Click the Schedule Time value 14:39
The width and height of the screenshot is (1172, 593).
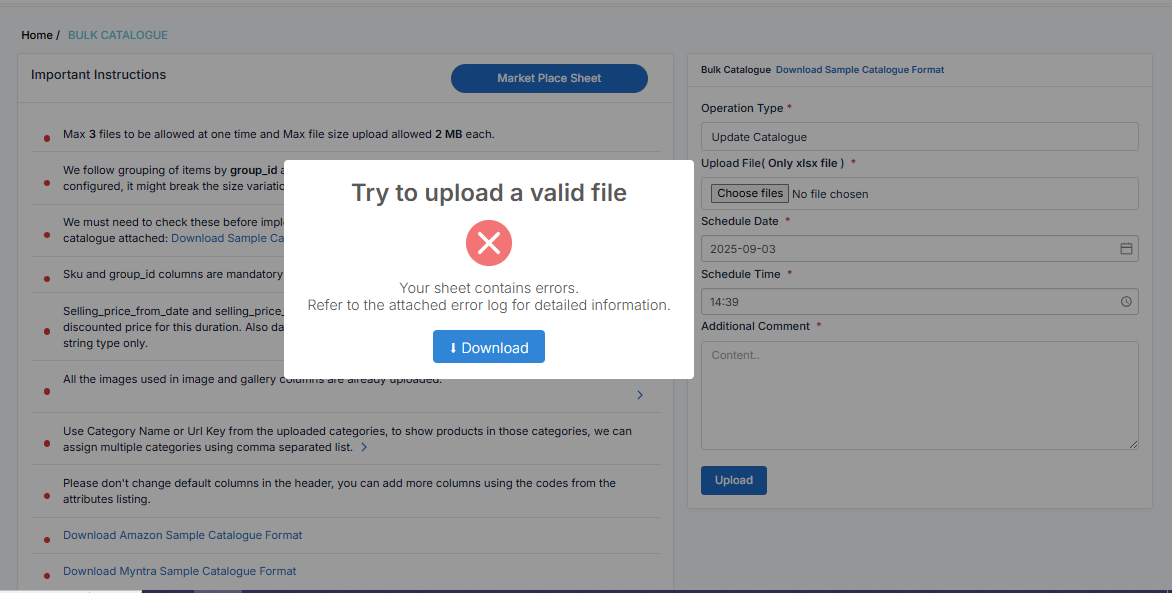[726, 301]
